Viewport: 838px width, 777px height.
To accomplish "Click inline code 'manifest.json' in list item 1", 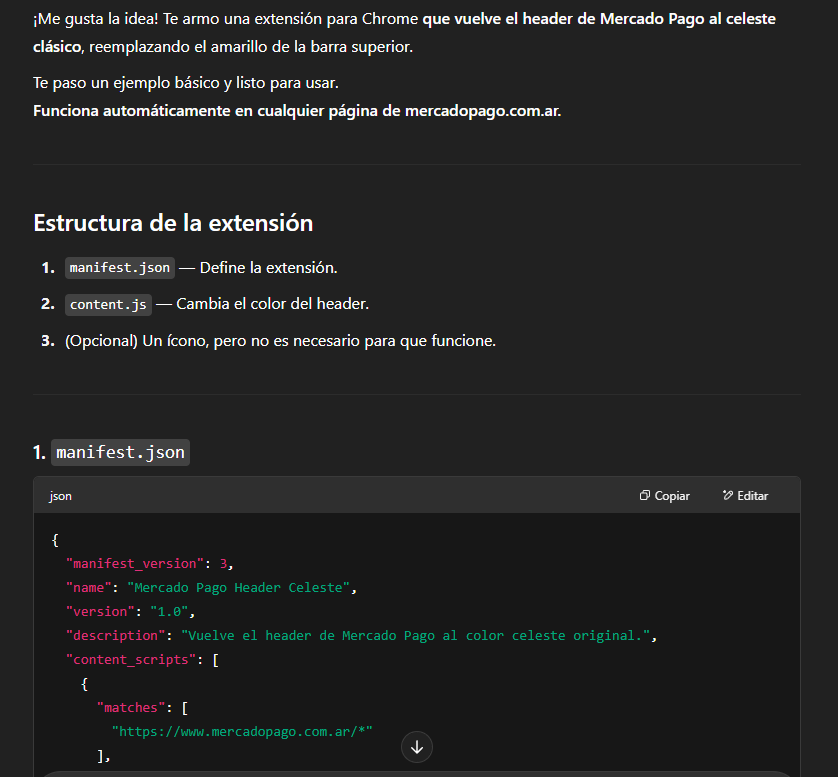I will [120, 268].
